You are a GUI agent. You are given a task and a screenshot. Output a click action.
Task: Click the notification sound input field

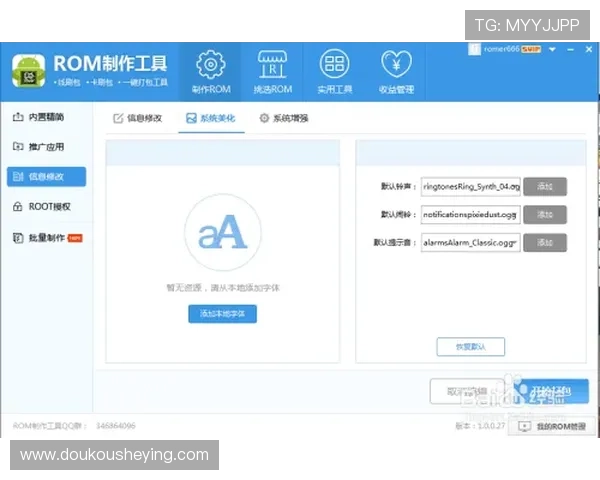(471, 215)
